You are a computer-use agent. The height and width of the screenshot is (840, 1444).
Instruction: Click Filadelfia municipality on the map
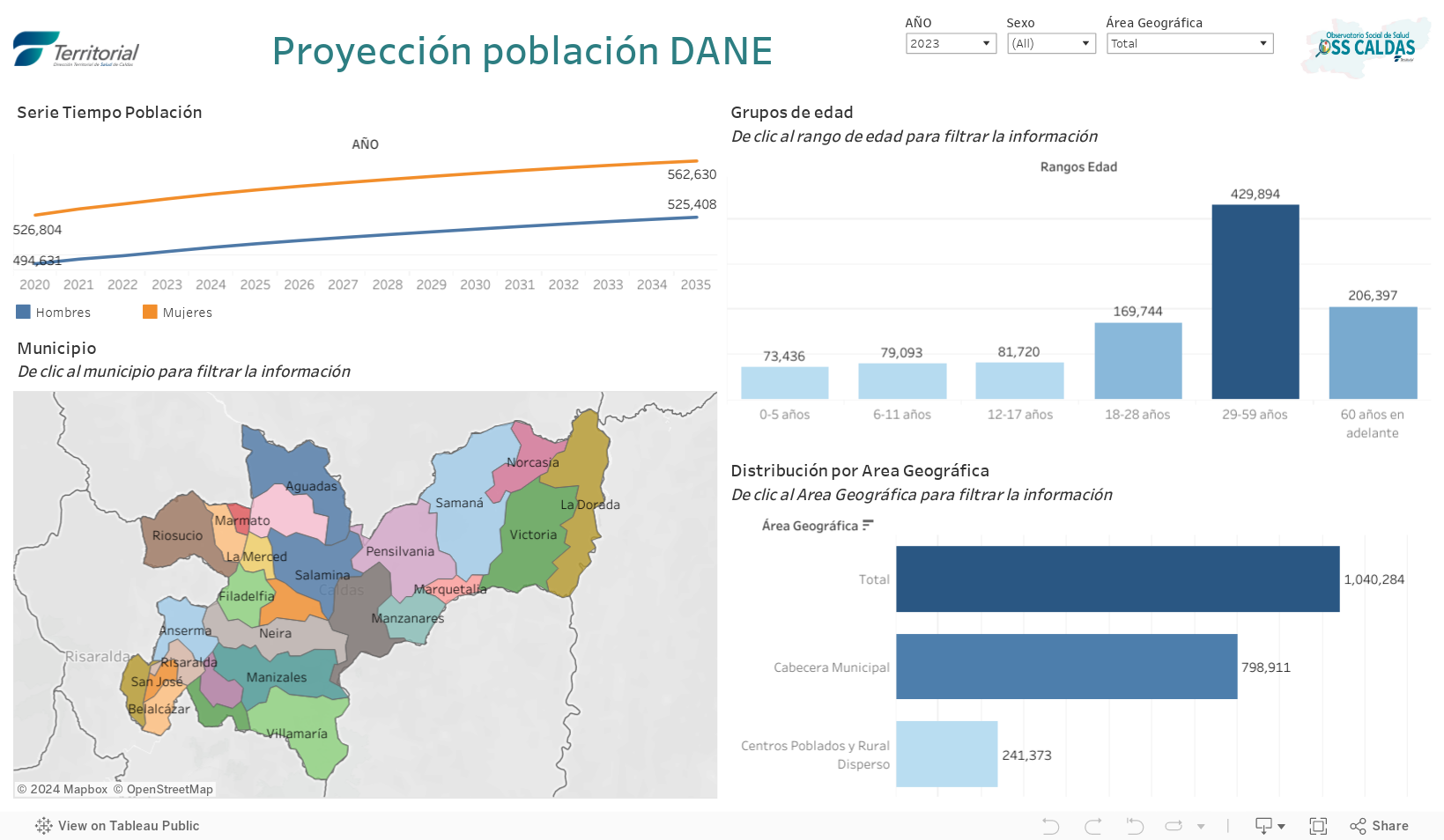tap(245, 597)
